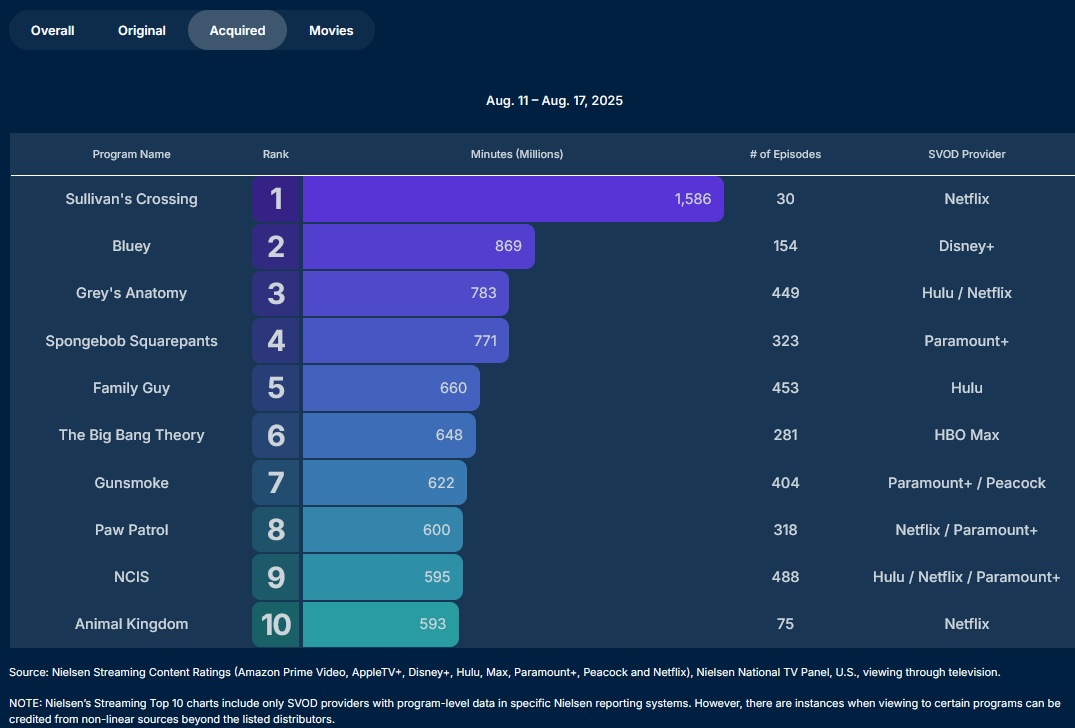Switch to the Original tab

point(142,30)
